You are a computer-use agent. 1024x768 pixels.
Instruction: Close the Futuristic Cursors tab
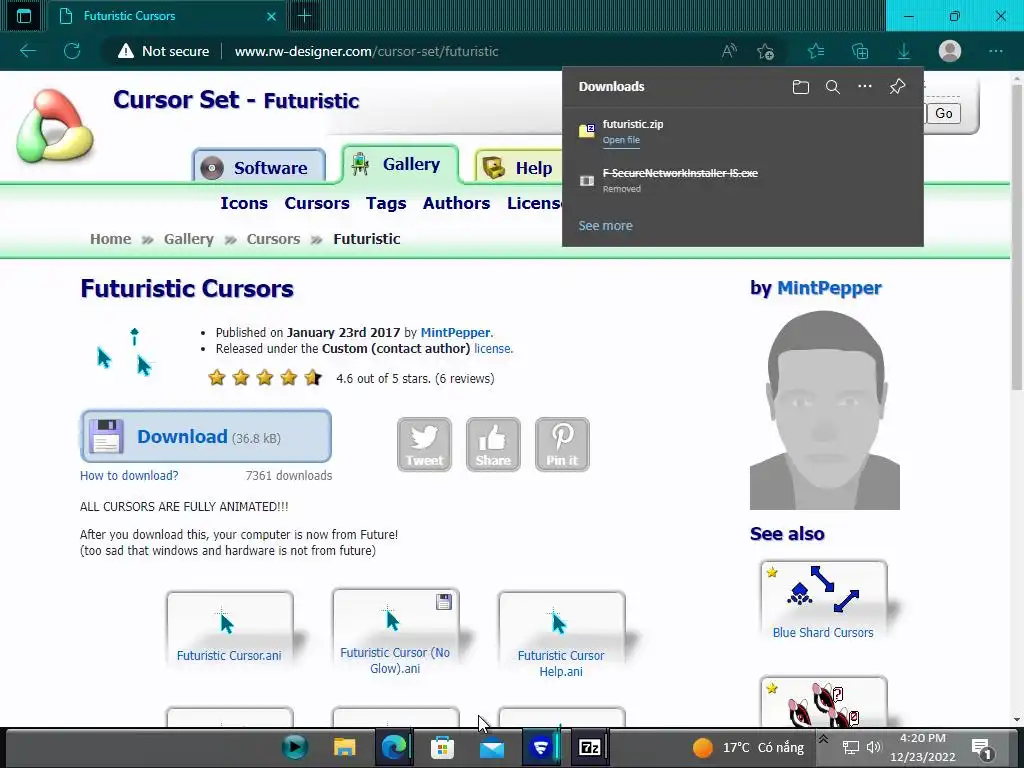coord(271,16)
